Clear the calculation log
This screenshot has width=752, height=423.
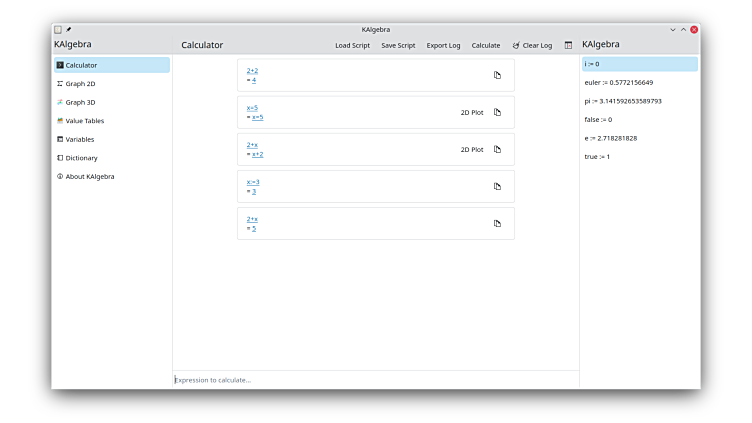[x=532, y=45]
